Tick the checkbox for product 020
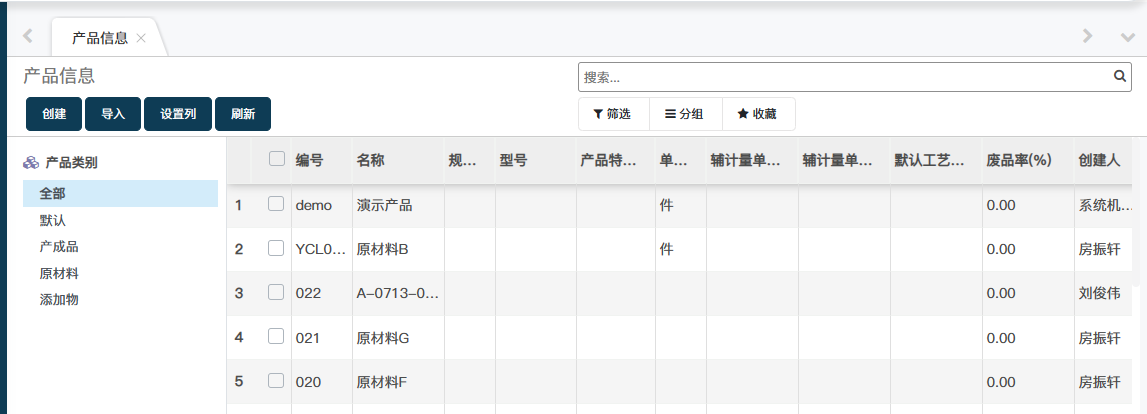The height and width of the screenshot is (414, 1147). [x=276, y=380]
